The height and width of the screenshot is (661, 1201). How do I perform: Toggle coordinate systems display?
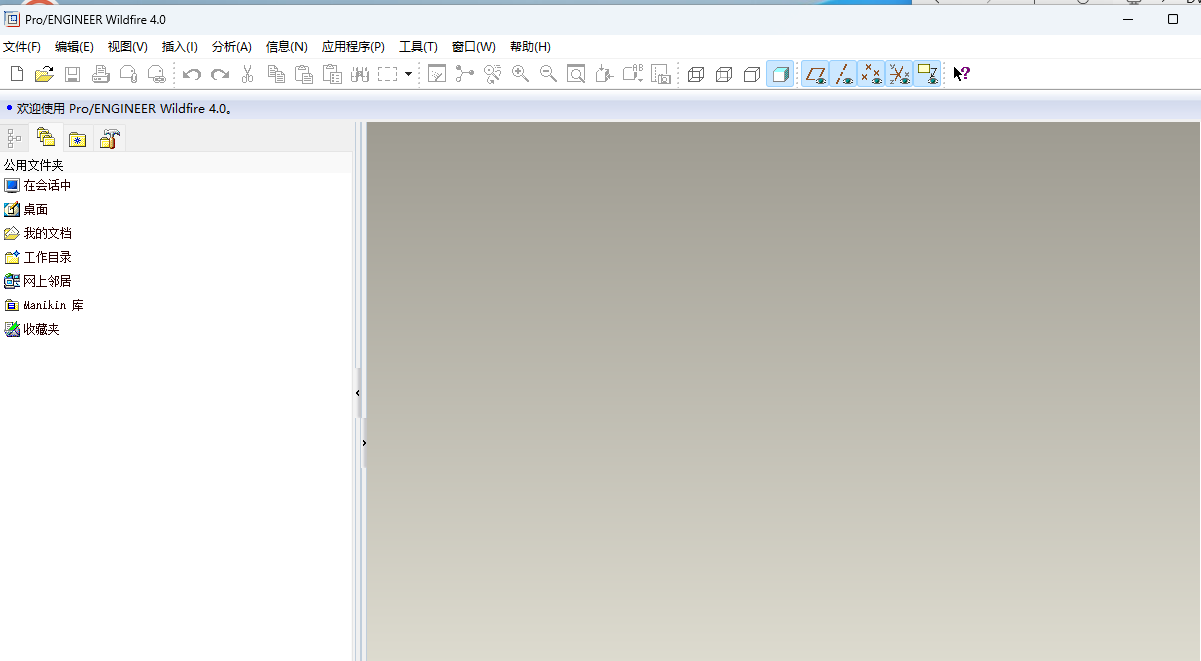pos(900,74)
